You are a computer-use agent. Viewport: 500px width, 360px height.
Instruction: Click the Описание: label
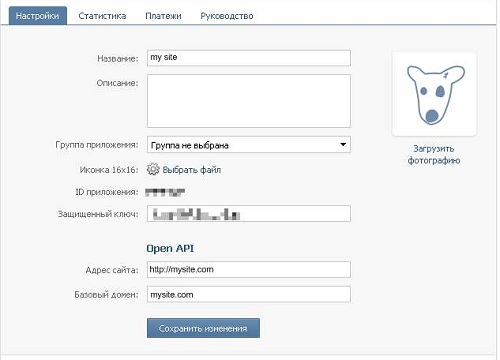[117, 83]
